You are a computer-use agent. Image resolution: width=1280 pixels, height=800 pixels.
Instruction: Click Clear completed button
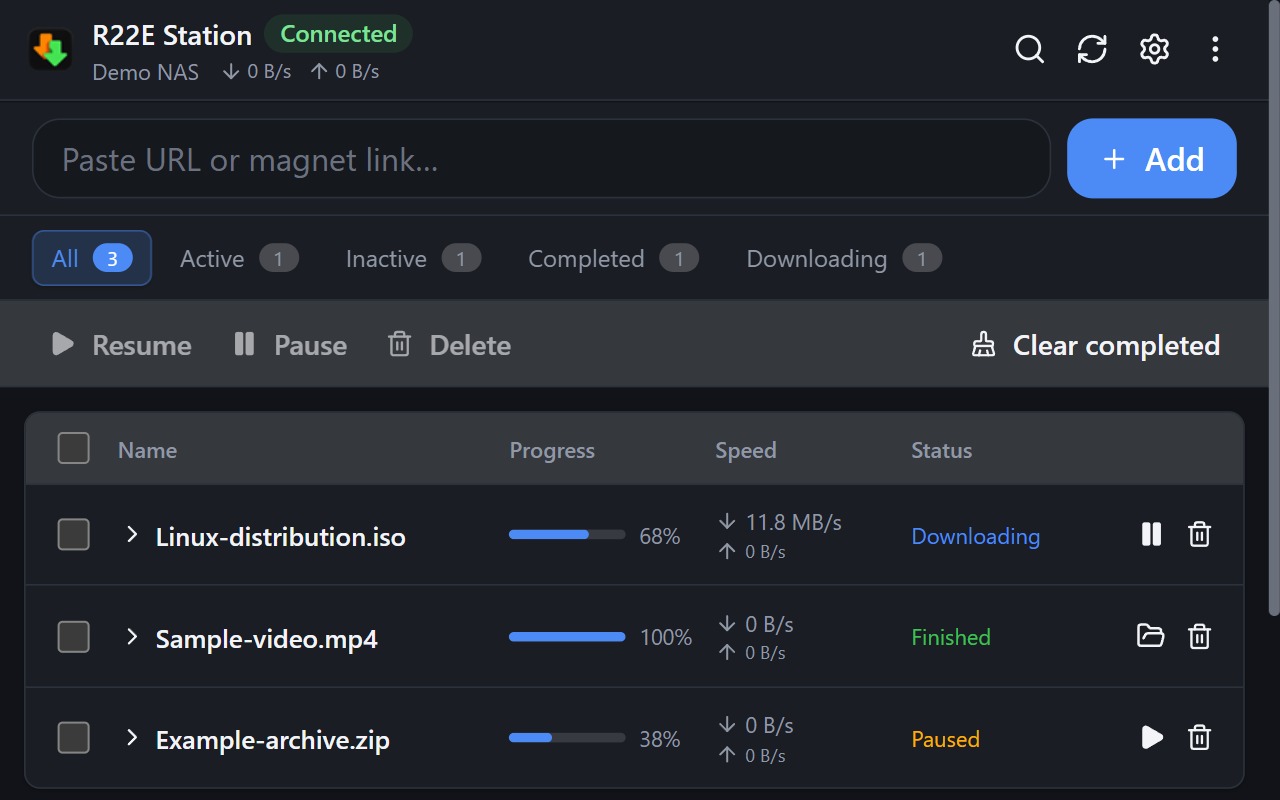1096,345
